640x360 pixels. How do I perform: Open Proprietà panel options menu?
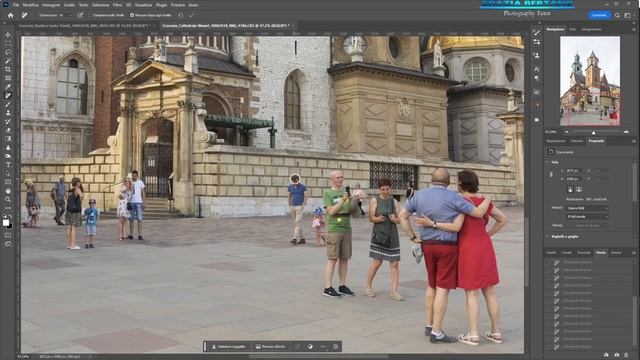pos(633,141)
